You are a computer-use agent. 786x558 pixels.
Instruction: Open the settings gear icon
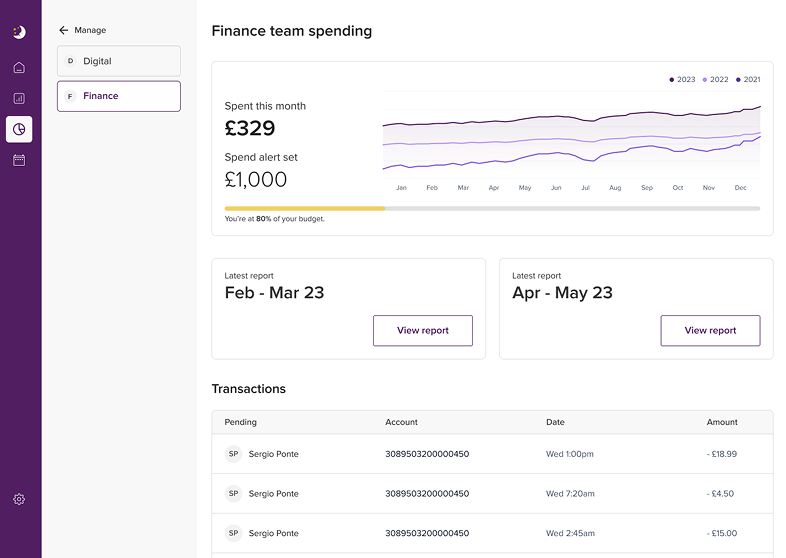point(19,499)
